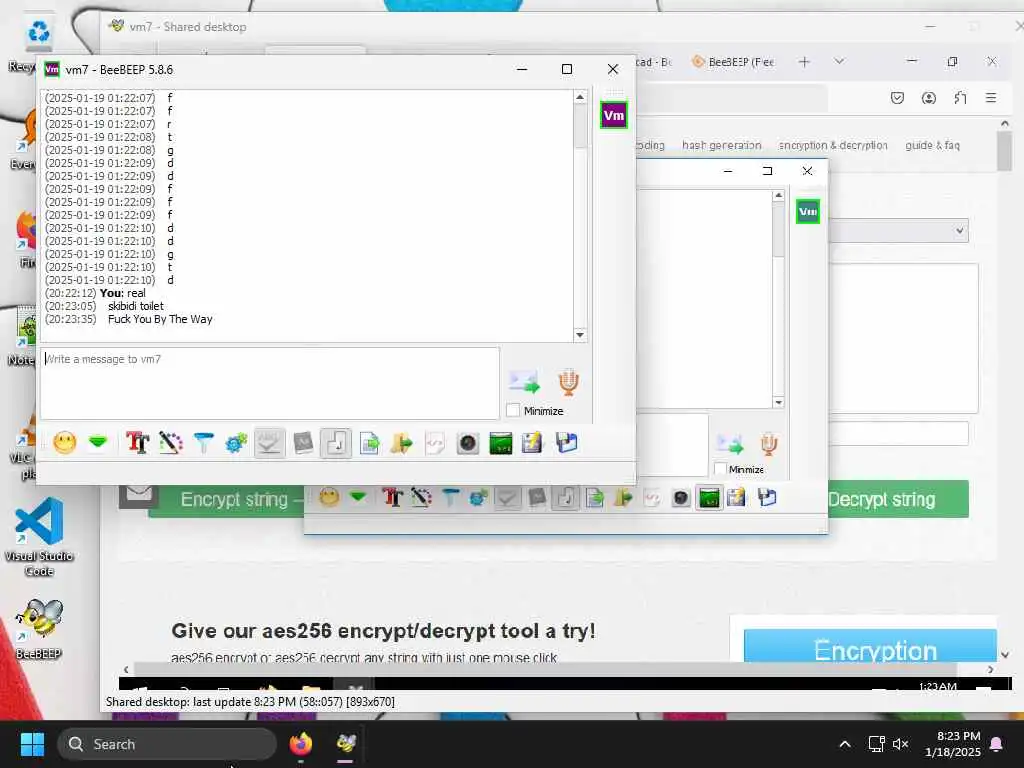Click green shared desktop icon in remote toolbar
Image resolution: width=1024 pixels, height=768 pixels.
click(x=709, y=498)
